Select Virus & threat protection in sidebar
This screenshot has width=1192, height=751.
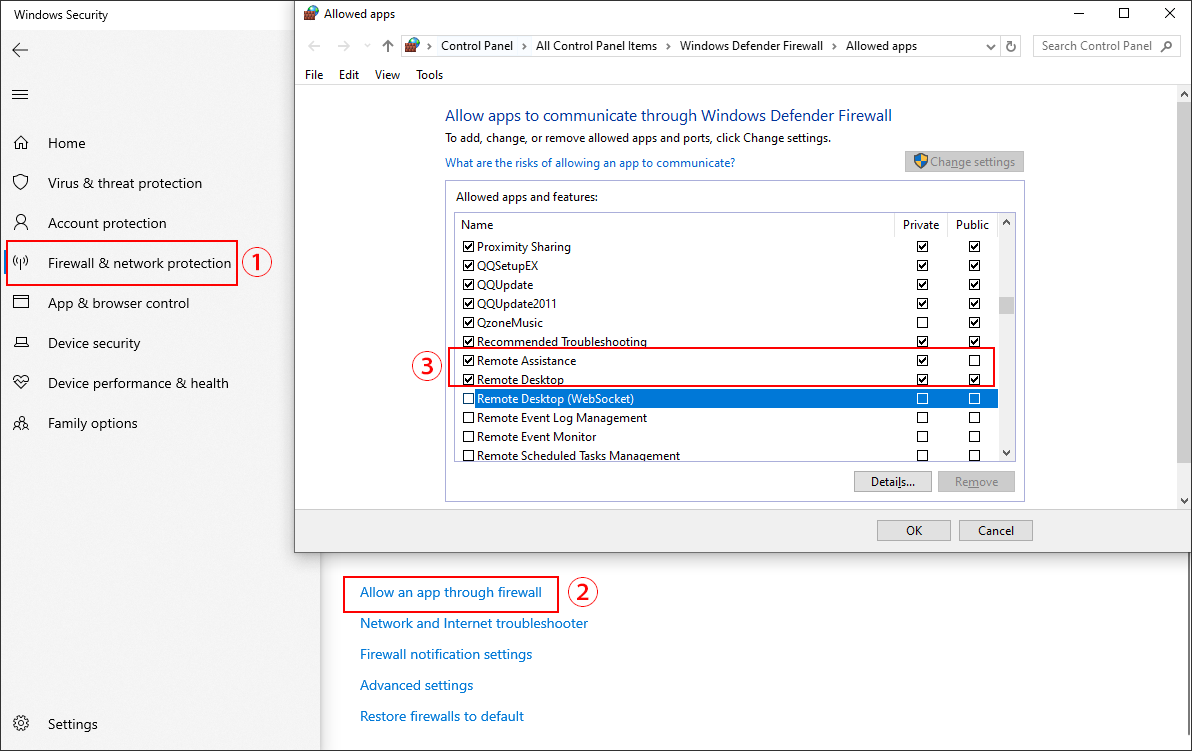coord(125,183)
